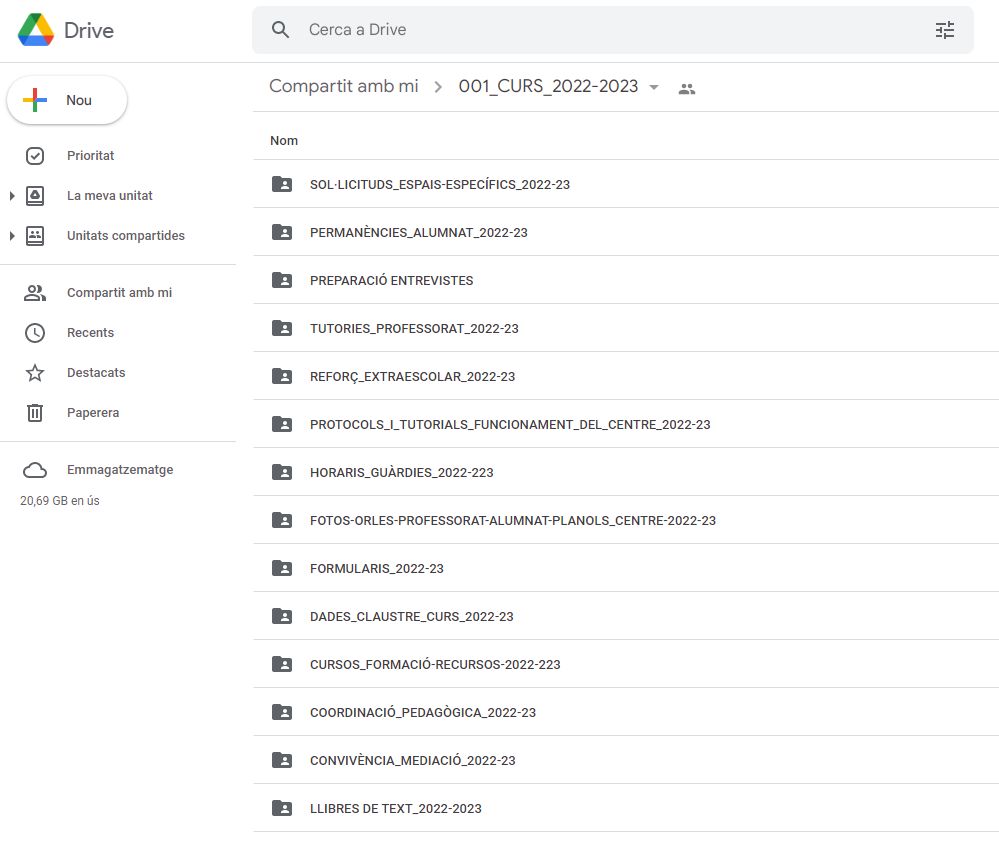Select the LLIBRES DE TEXT_2022-2023 folder

pos(395,808)
